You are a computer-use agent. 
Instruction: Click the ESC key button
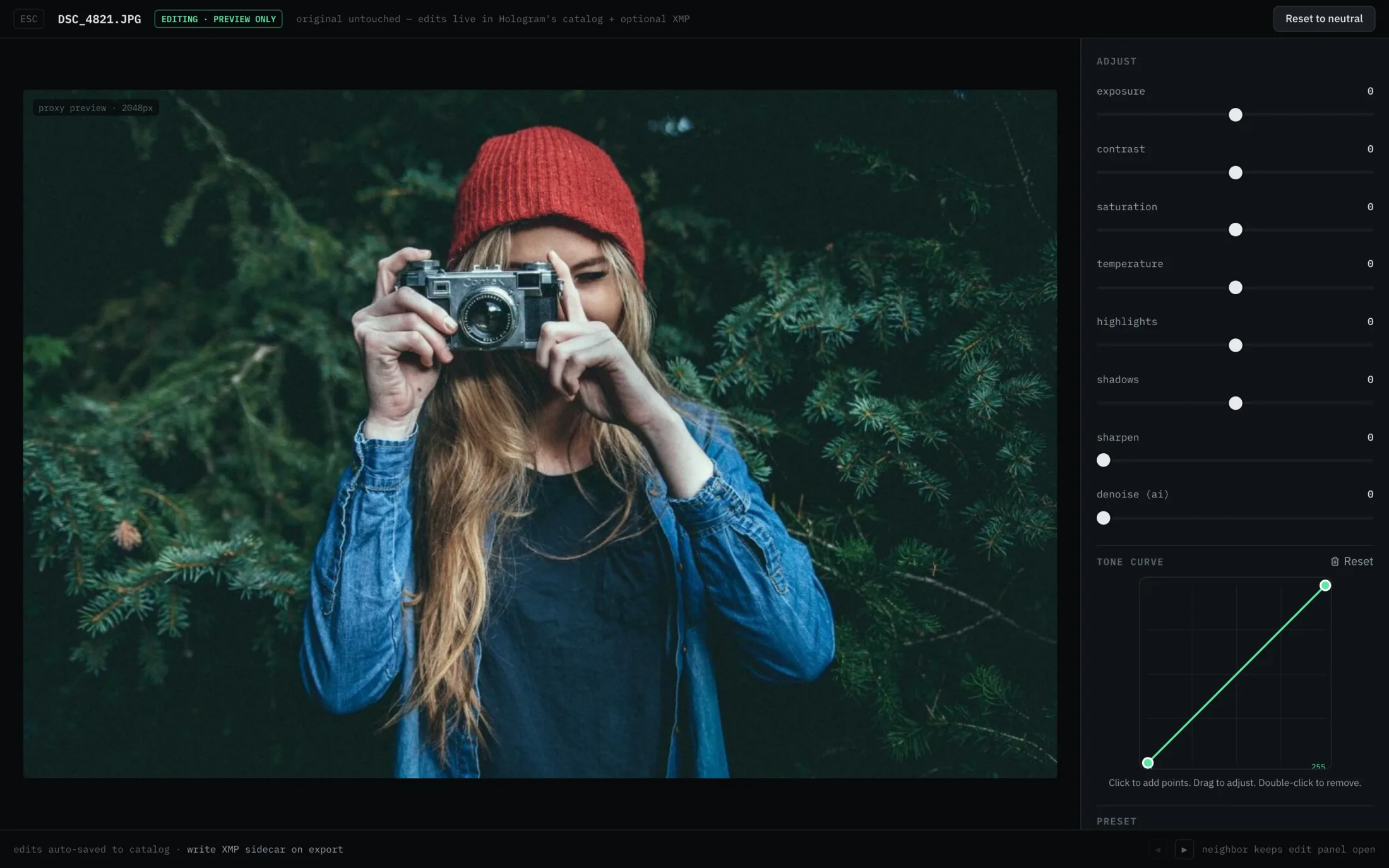click(x=28, y=19)
